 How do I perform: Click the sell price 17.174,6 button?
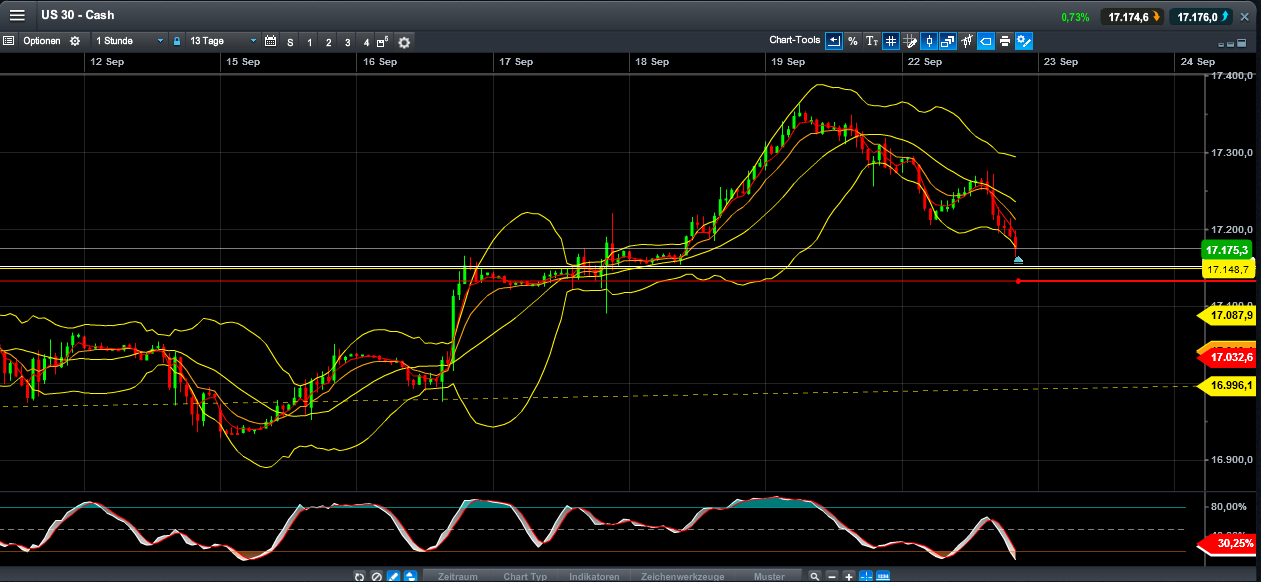[1132, 17]
